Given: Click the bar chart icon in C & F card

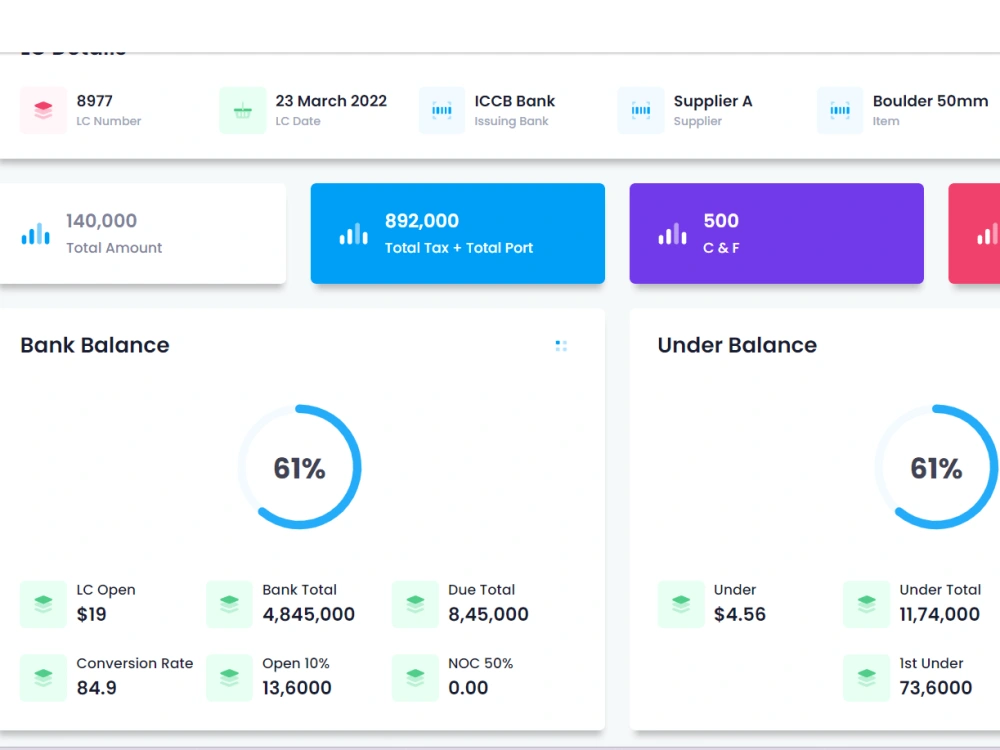Looking at the screenshot, I should coord(673,233).
